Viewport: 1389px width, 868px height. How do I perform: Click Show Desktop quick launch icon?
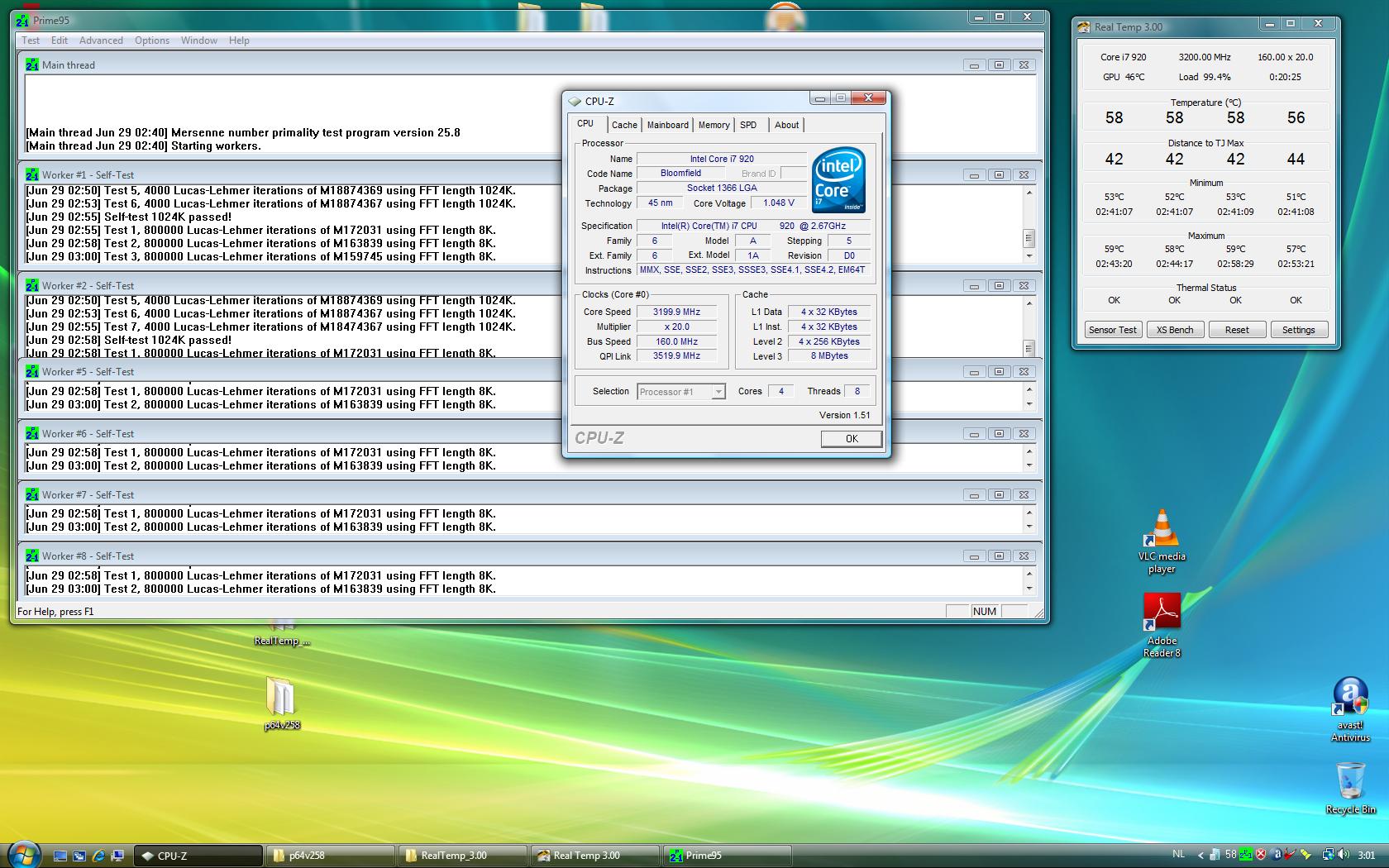pyautogui.click(x=60, y=856)
